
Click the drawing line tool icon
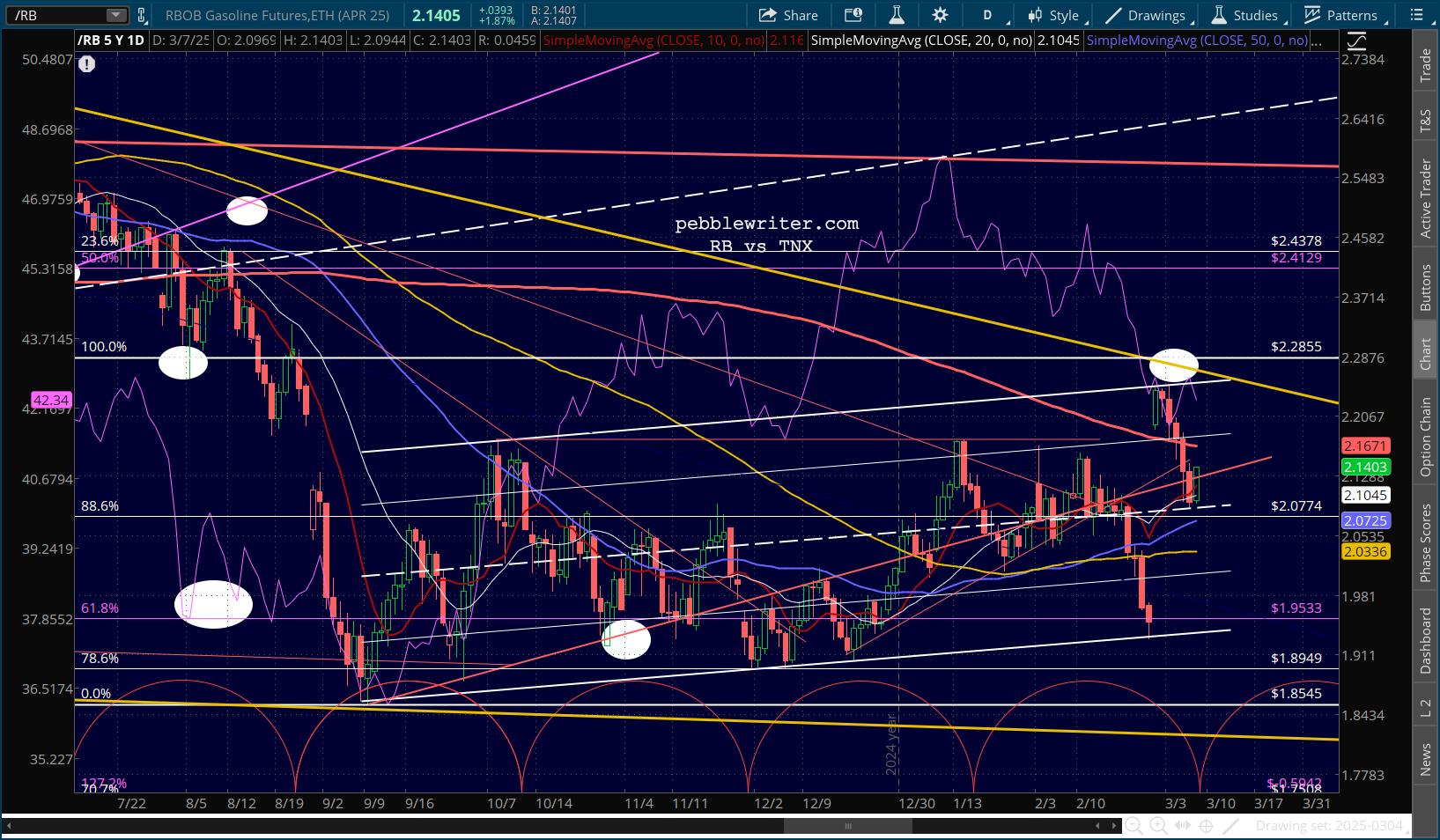click(x=1231, y=826)
